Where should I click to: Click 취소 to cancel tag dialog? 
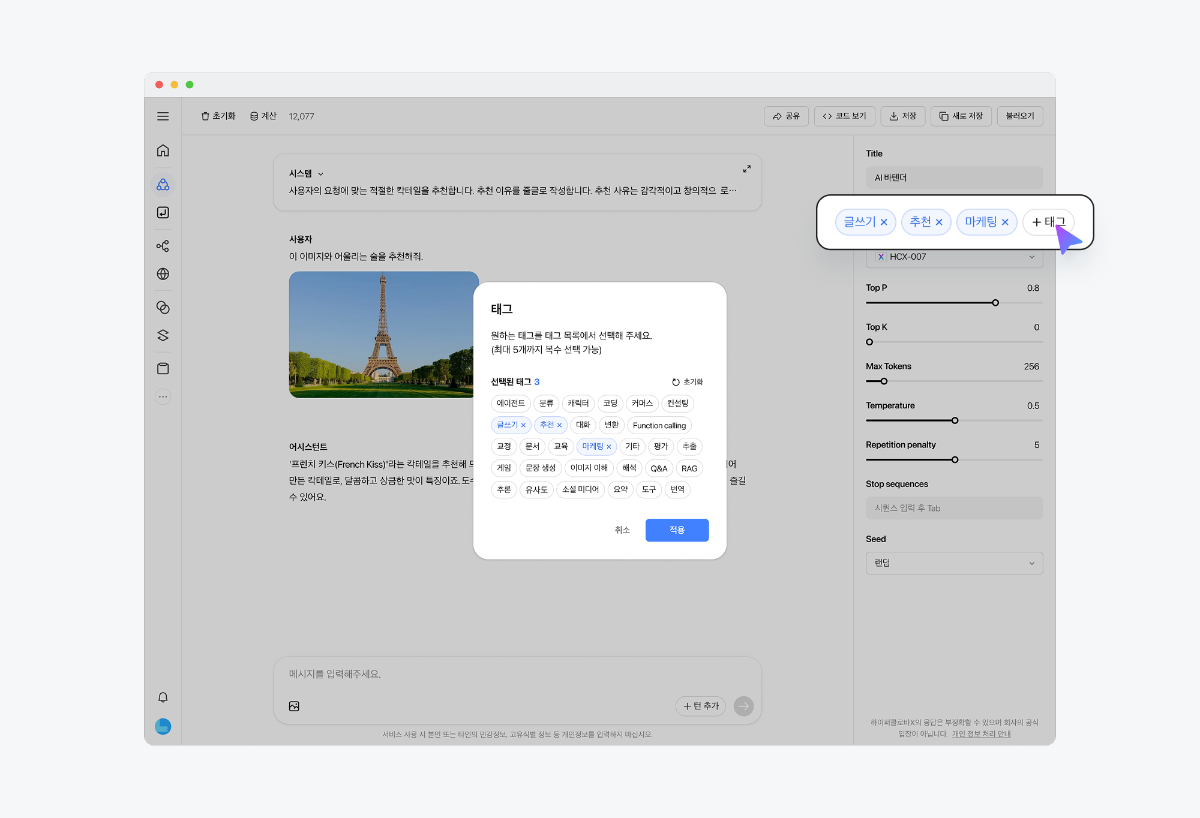tap(622, 530)
